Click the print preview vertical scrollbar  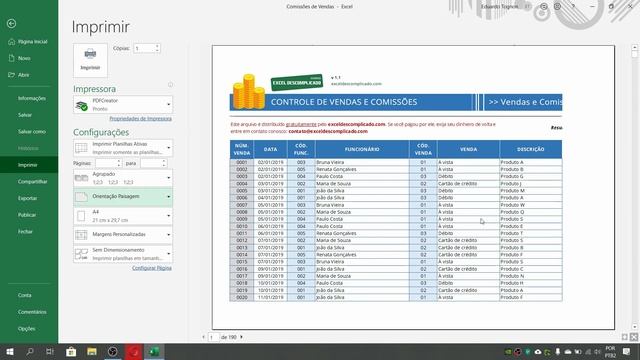pyautogui.click(x=634, y=188)
